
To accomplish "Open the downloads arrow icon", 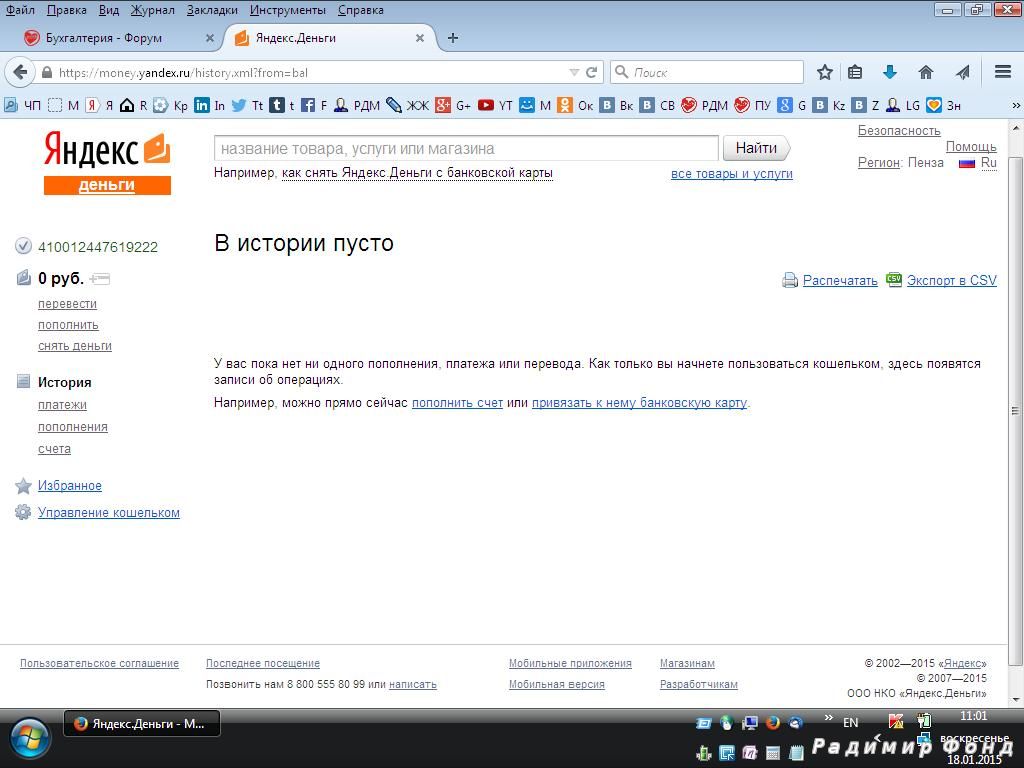I will pyautogui.click(x=889, y=72).
